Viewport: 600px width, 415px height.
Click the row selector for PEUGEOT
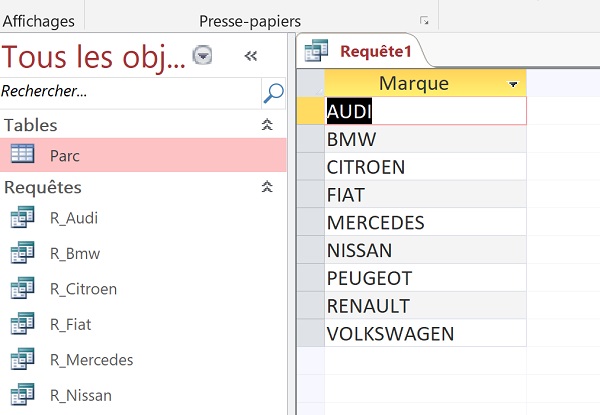pos(311,278)
